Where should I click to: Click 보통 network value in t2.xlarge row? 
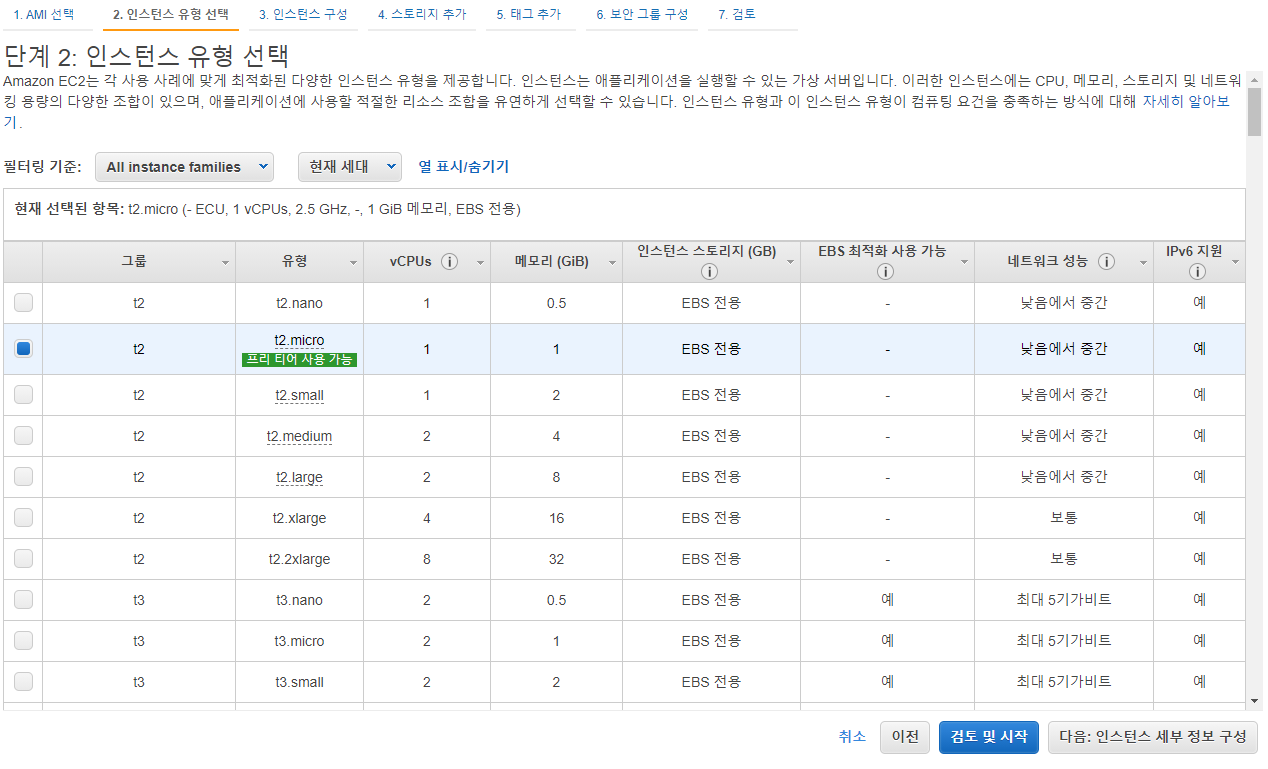1064,518
